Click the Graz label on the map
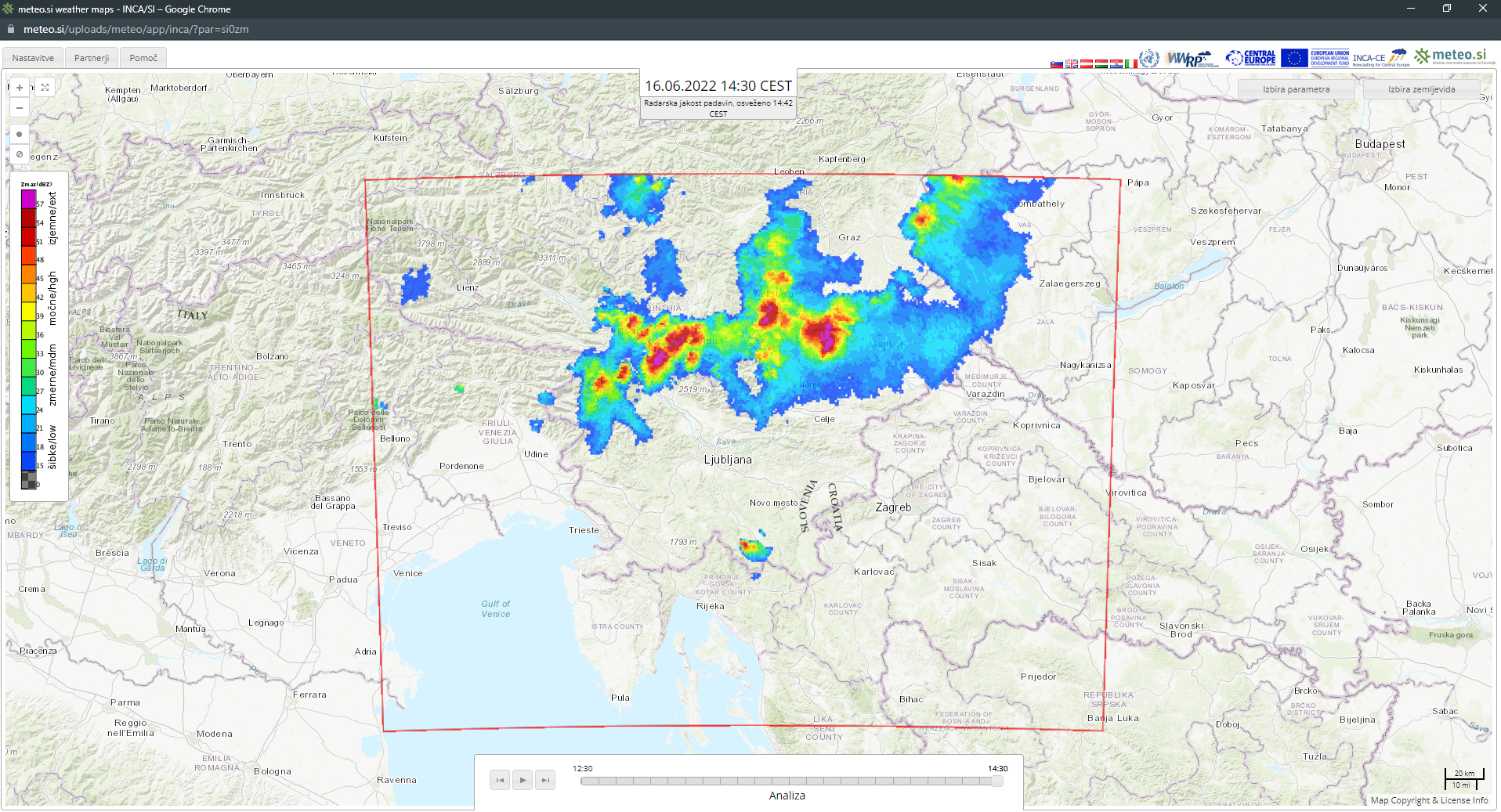 [x=849, y=237]
